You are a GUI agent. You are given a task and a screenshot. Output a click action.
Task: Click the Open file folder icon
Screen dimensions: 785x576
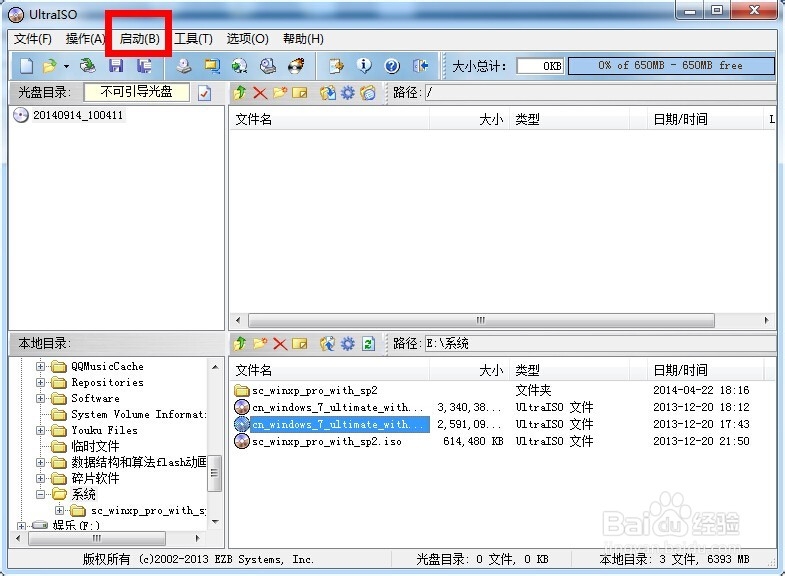50,66
